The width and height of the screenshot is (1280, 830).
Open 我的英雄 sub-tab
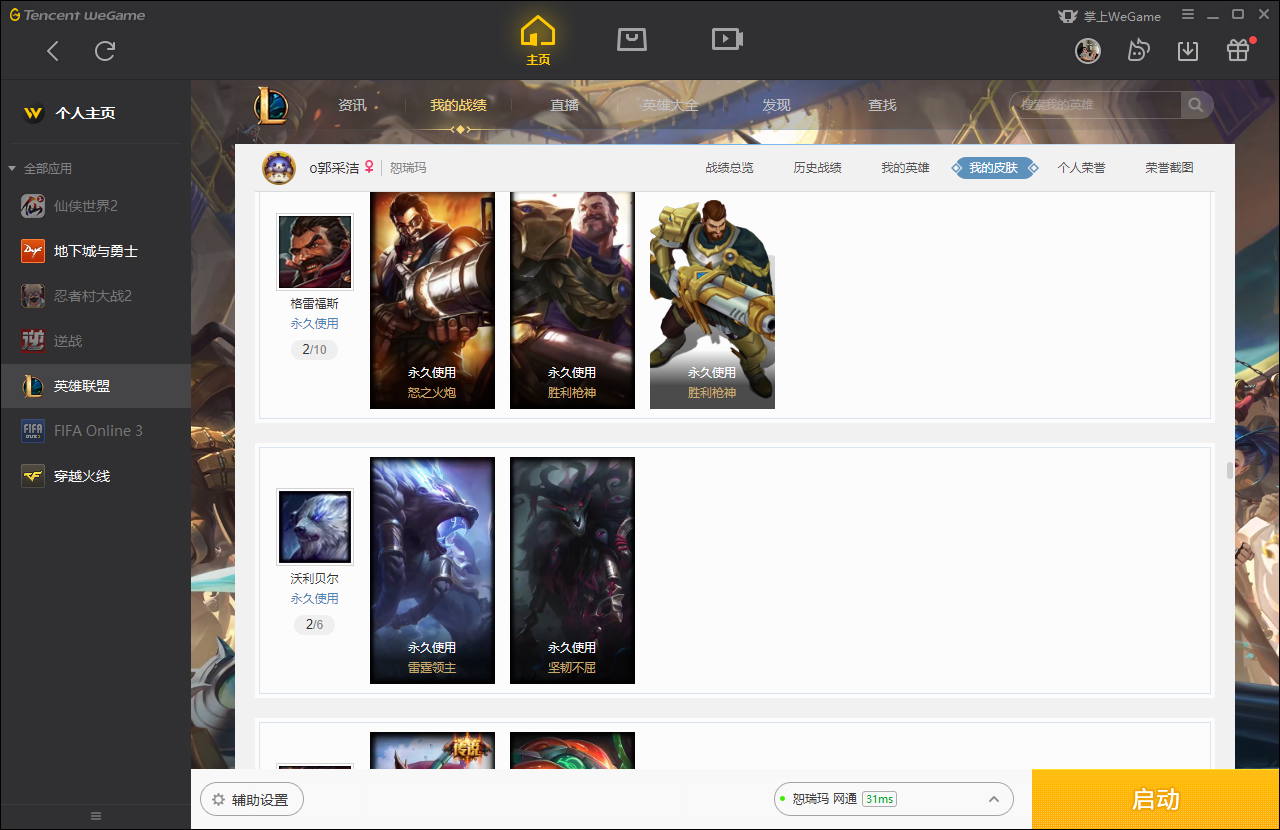(x=905, y=168)
